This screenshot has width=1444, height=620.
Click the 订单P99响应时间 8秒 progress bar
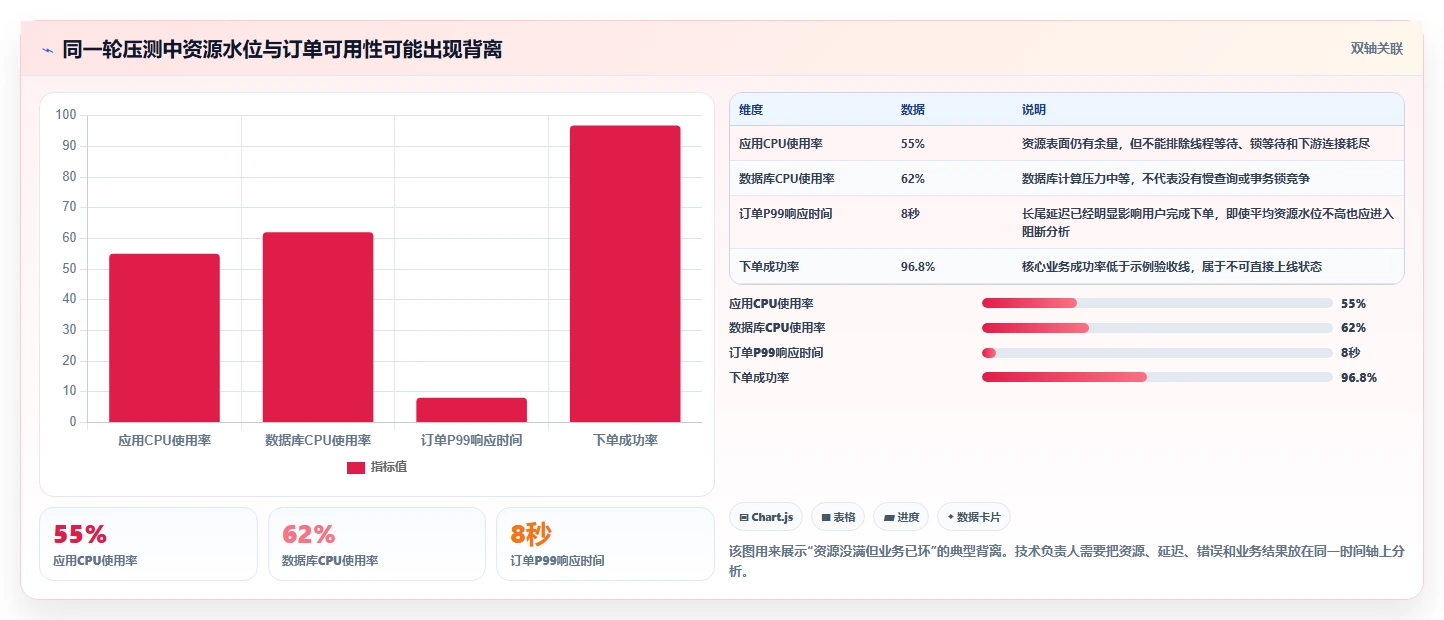[1157, 353]
